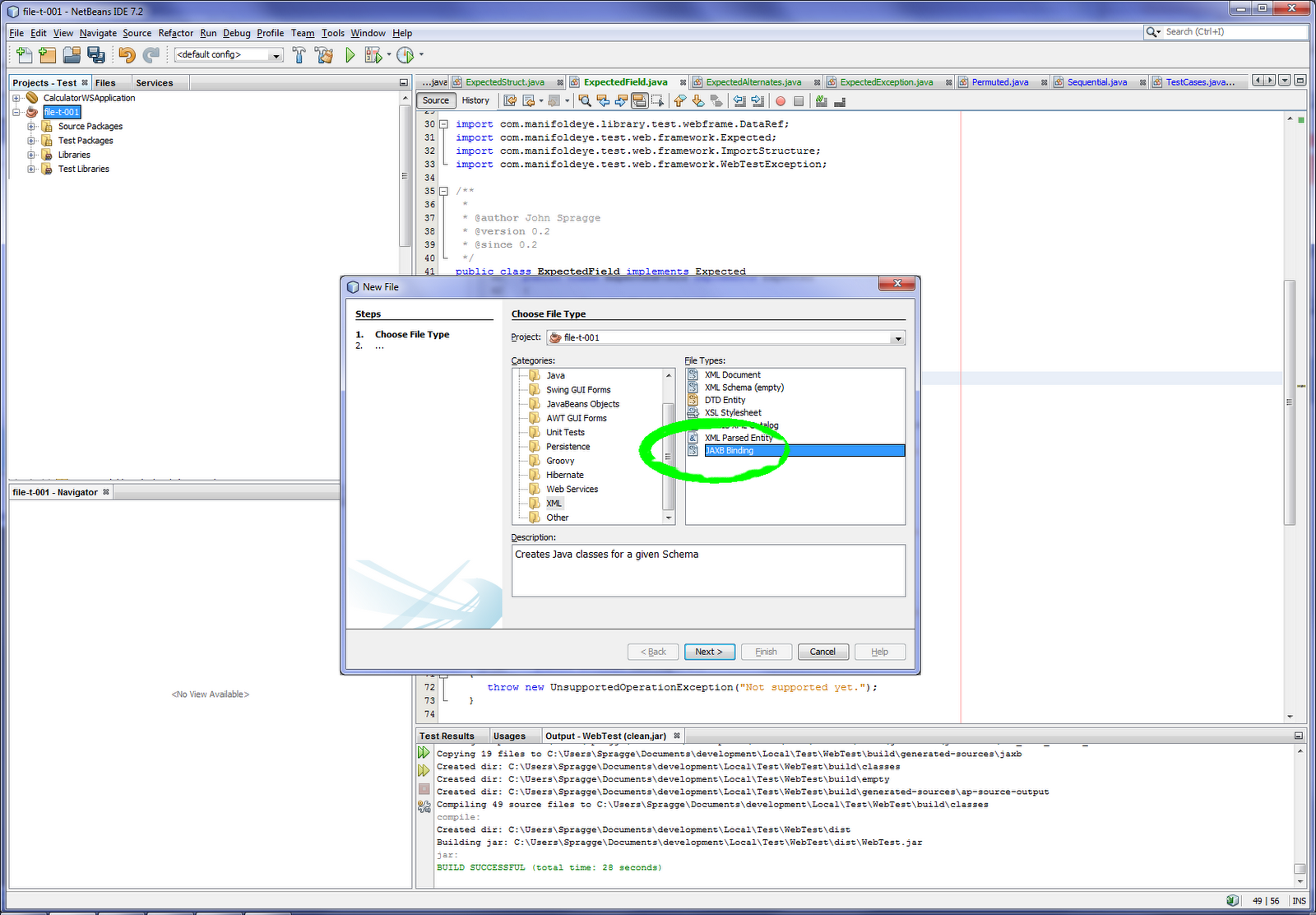
Task: Collapse the Javadoc fold at line 35
Action: point(444,191)
